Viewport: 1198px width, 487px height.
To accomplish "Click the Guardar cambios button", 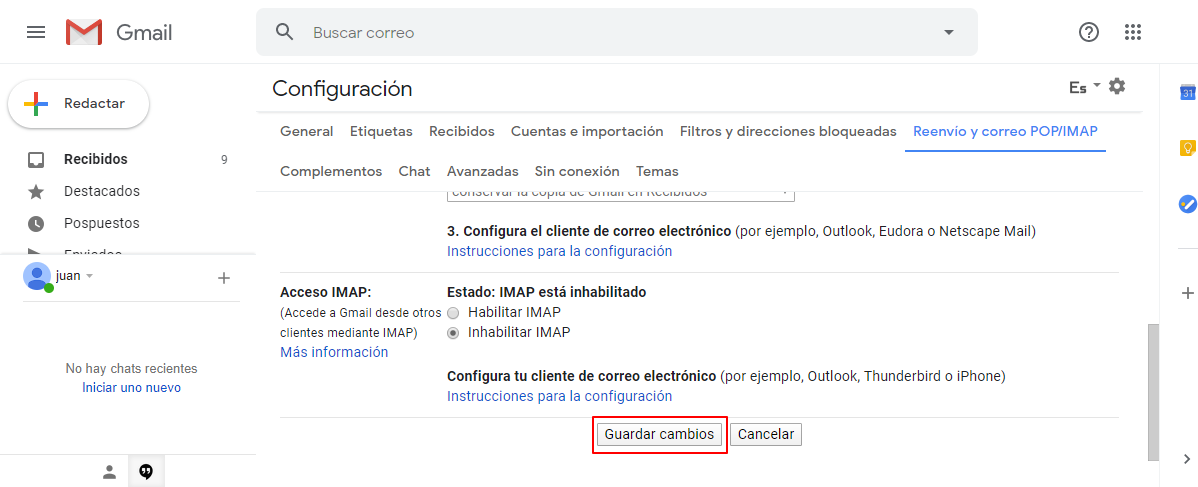I will click(x=659, y=434).
